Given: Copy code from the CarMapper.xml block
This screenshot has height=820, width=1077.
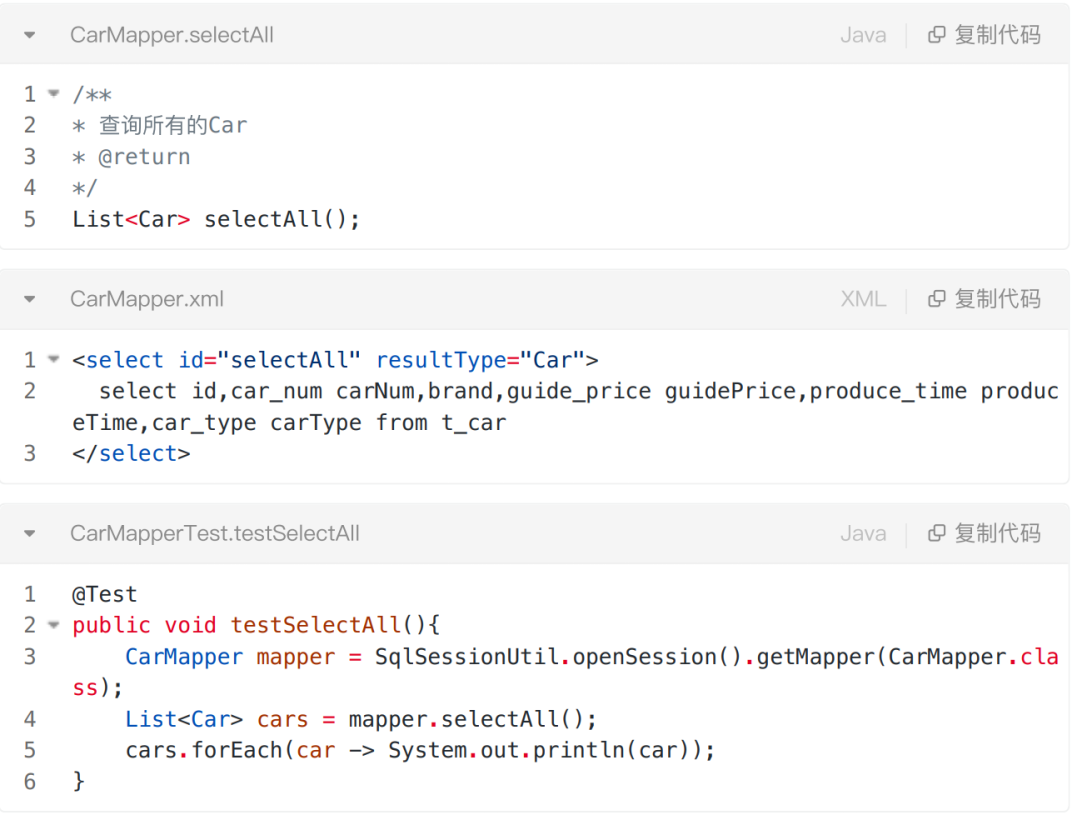Looking at the screenshot, I should tap(985, 299).
